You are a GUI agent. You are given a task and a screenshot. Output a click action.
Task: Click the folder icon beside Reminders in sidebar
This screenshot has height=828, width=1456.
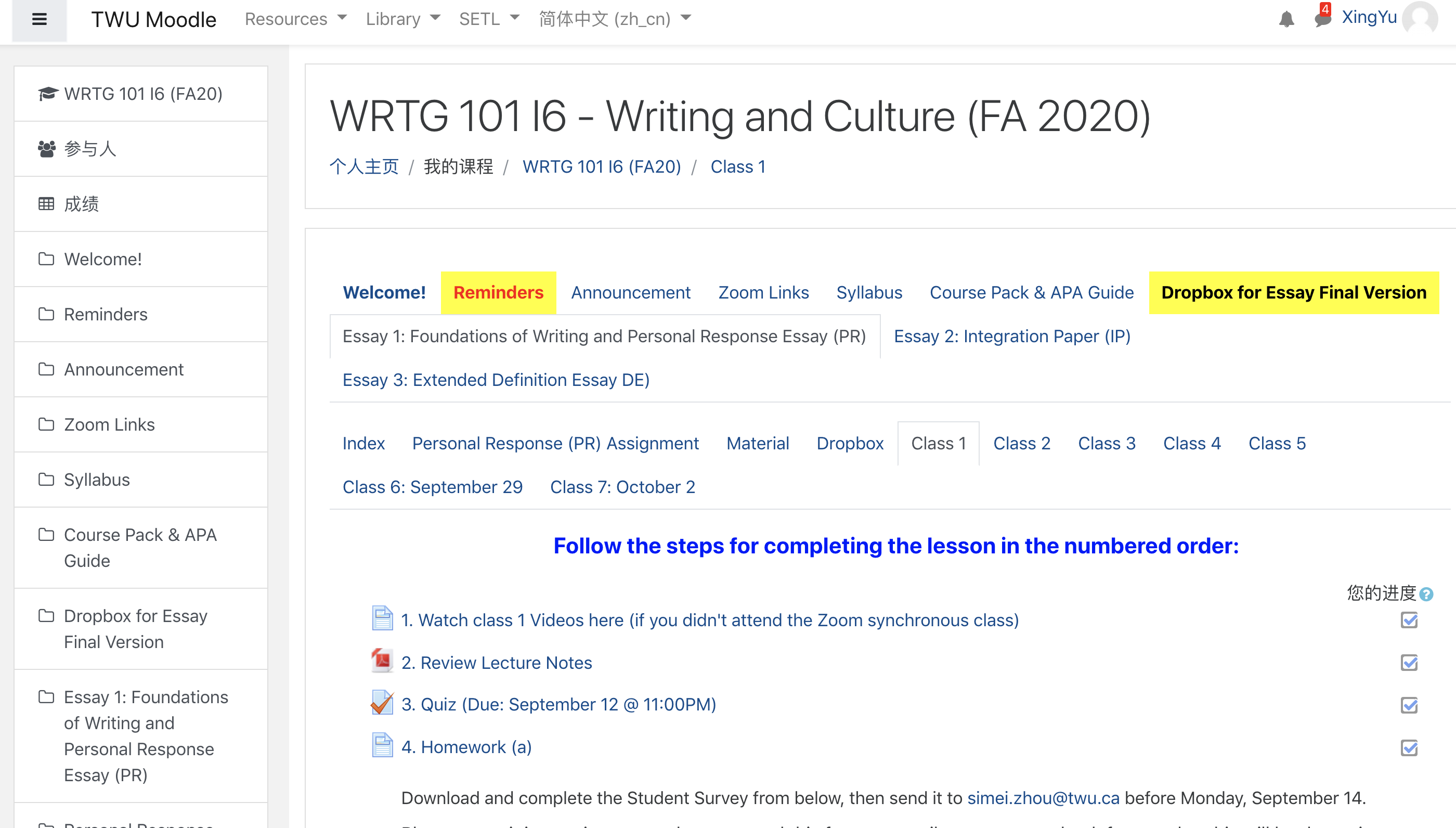point(46,314)
